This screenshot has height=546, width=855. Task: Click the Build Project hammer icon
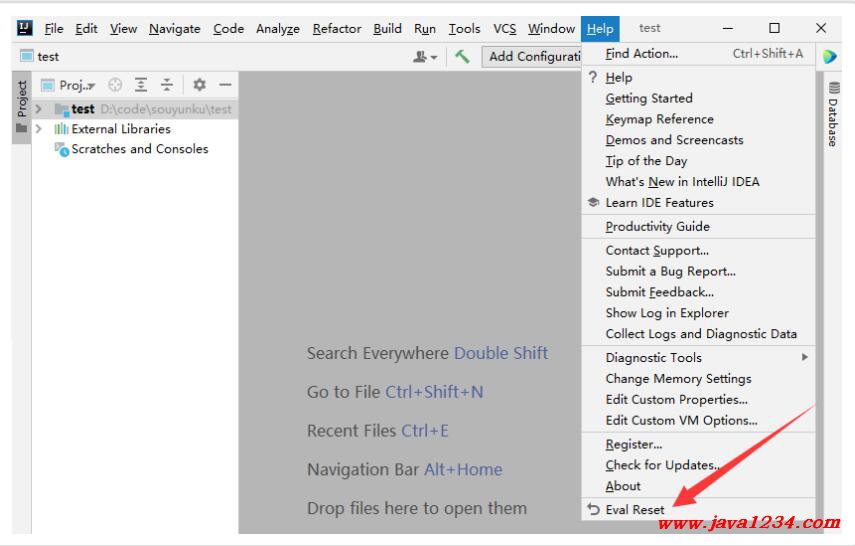[x=462, y=57]
